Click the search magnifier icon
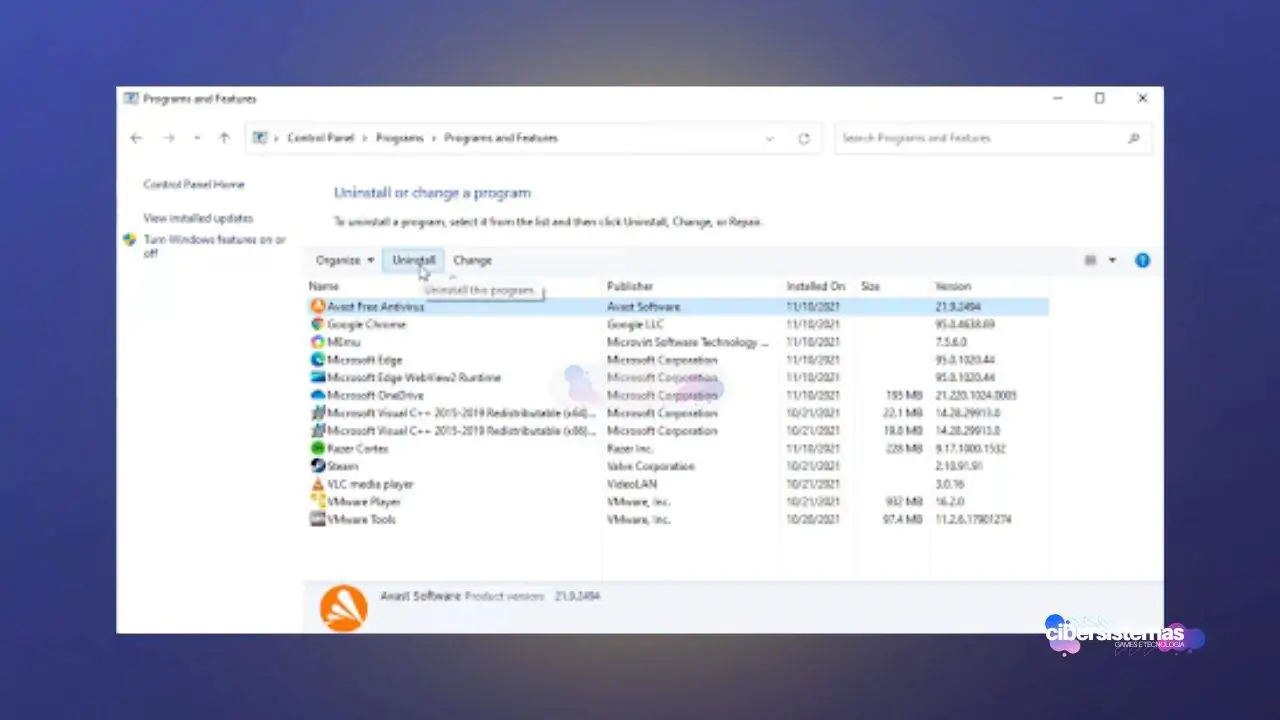1280x720 pixels. (x=1133, y=138)
